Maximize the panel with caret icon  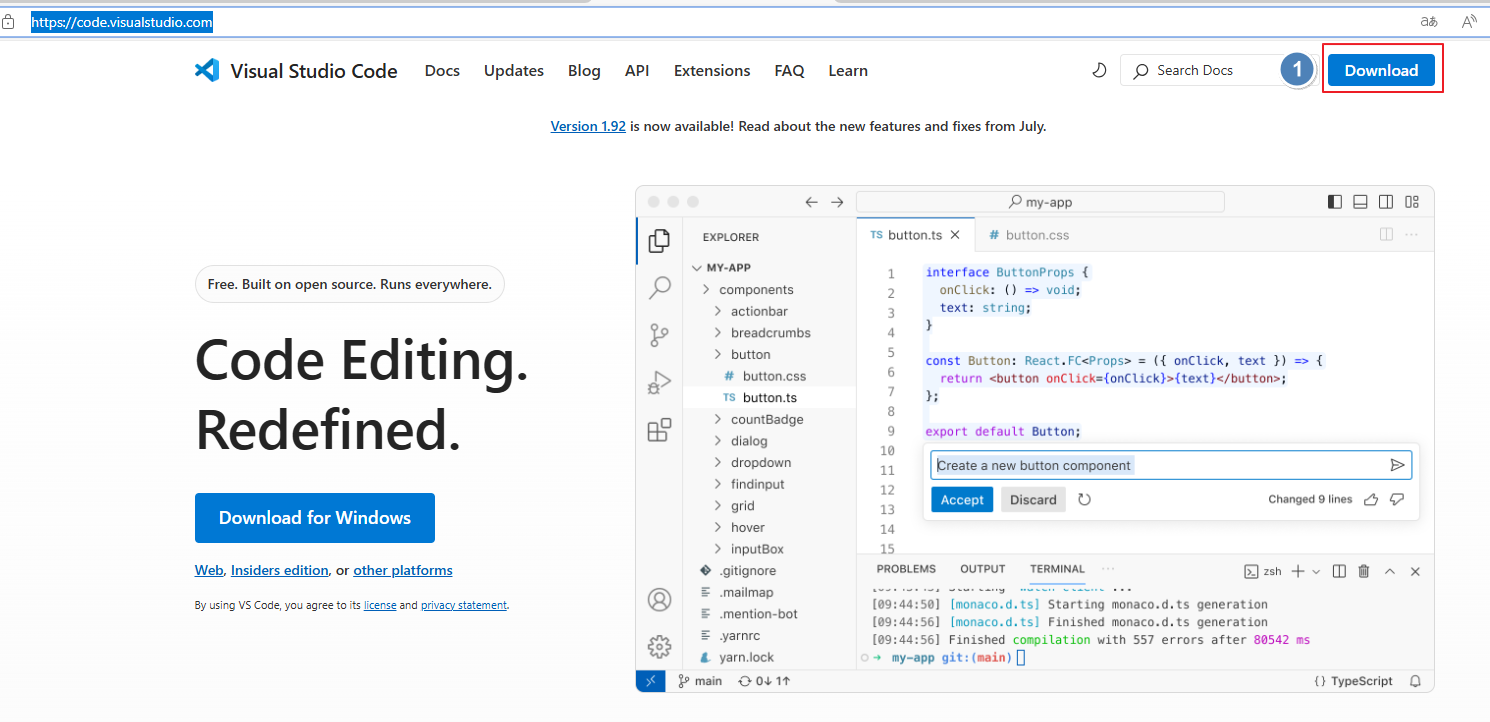[x=1390, y=571]
